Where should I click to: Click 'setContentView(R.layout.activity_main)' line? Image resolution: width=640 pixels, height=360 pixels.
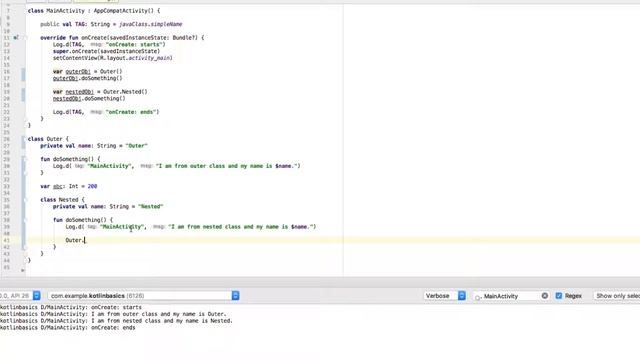[x=113, y=58]
